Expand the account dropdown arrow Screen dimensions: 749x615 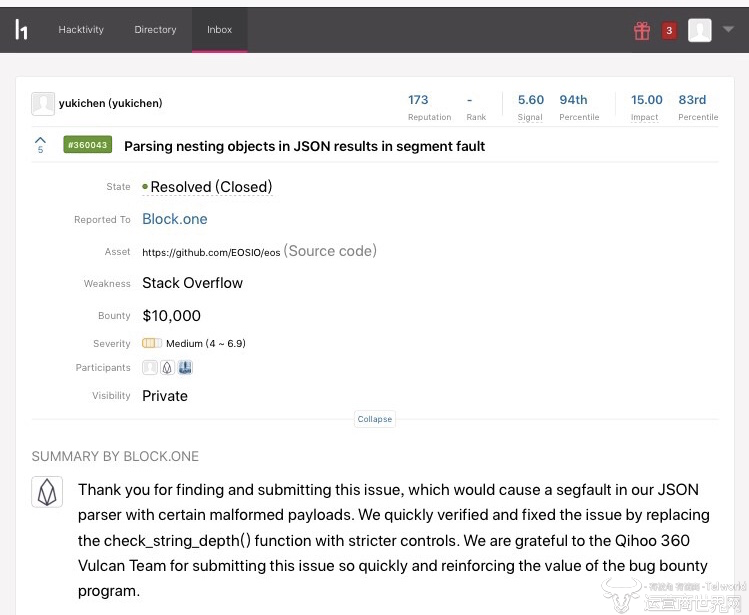(x=728, y=30)
